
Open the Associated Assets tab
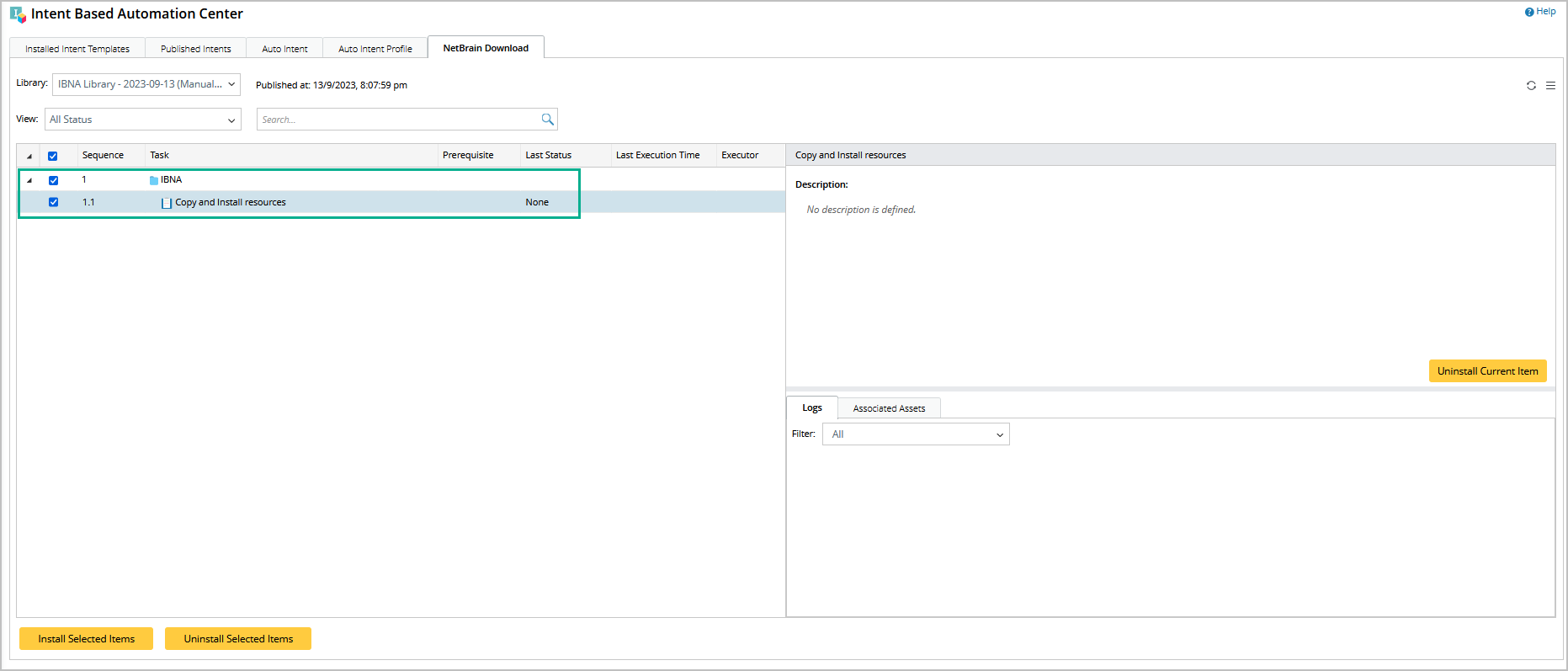click(889, 408)
